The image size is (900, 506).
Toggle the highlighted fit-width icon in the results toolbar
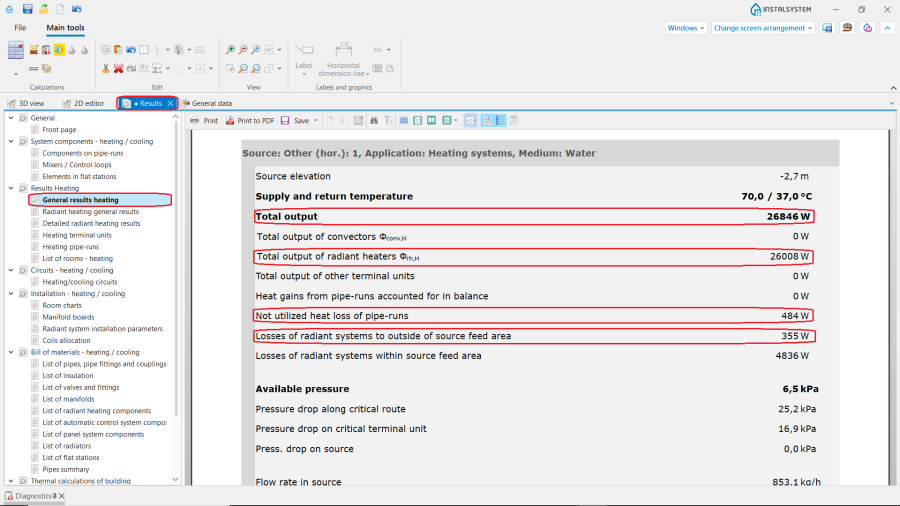[470, 120]
